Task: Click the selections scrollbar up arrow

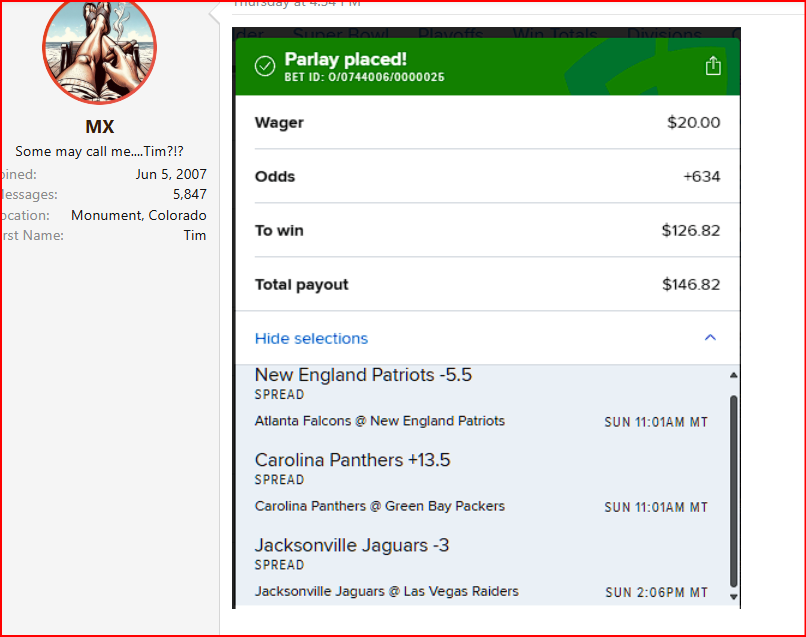Action: coord(734,376)
